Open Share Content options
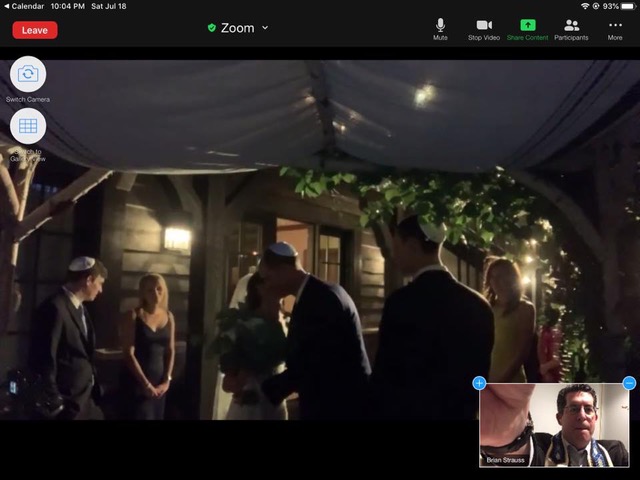 527,27
